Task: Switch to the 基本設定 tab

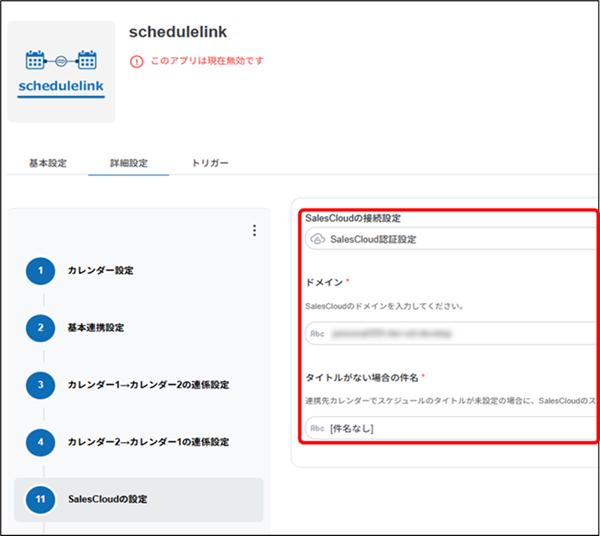Action: pyautogui.click(x=48, y=163)
